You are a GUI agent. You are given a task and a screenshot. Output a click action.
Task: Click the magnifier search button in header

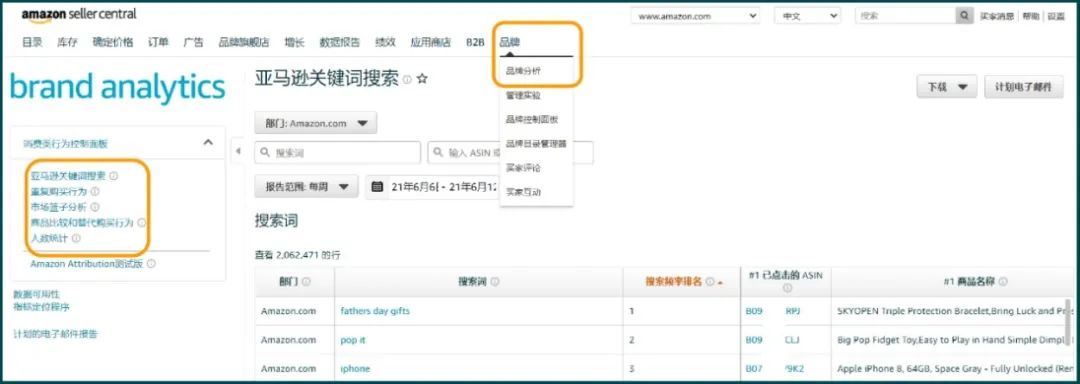tap(965, 16)
